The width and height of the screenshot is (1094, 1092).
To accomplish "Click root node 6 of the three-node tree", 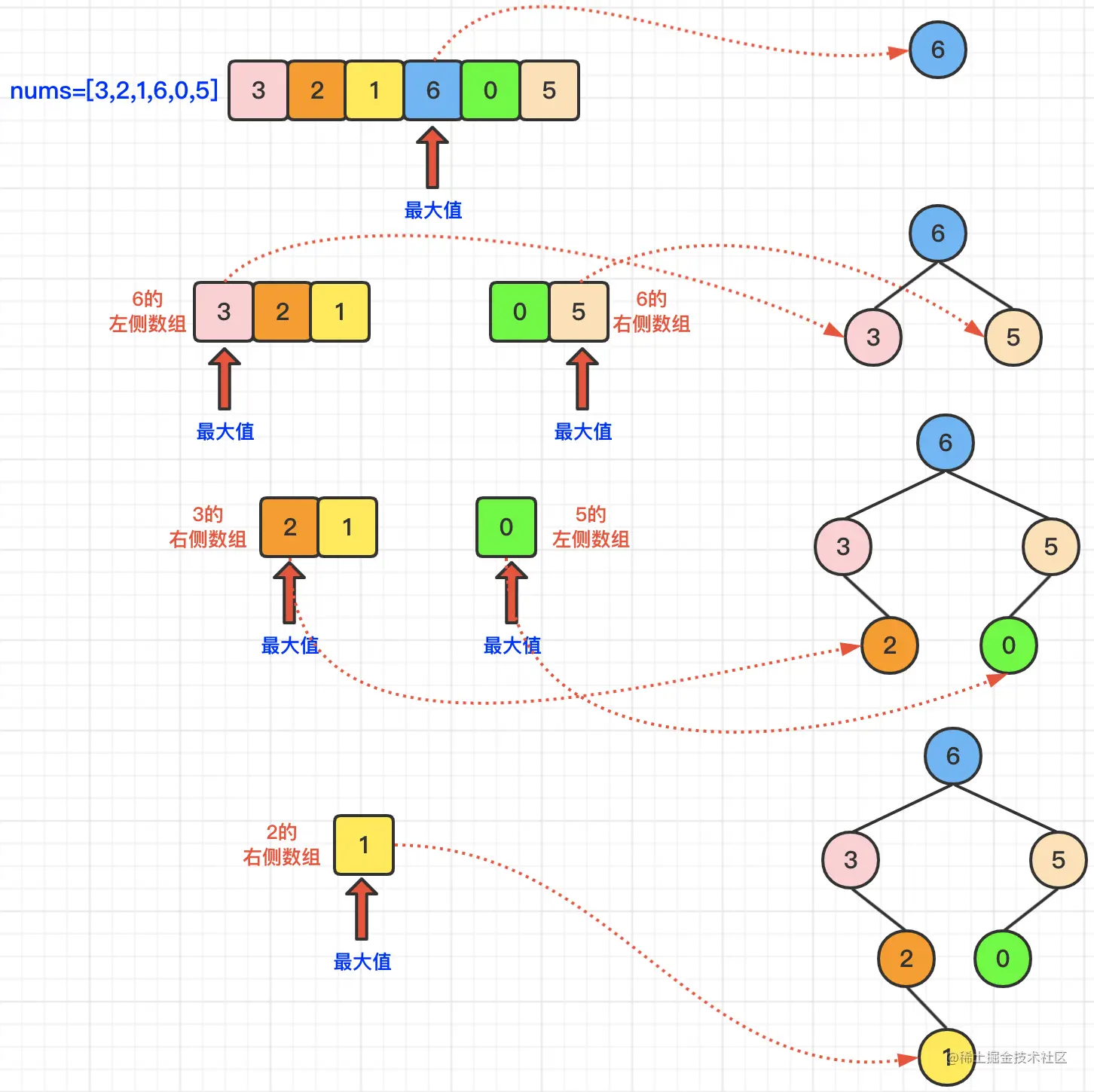I will pos(938,233).
